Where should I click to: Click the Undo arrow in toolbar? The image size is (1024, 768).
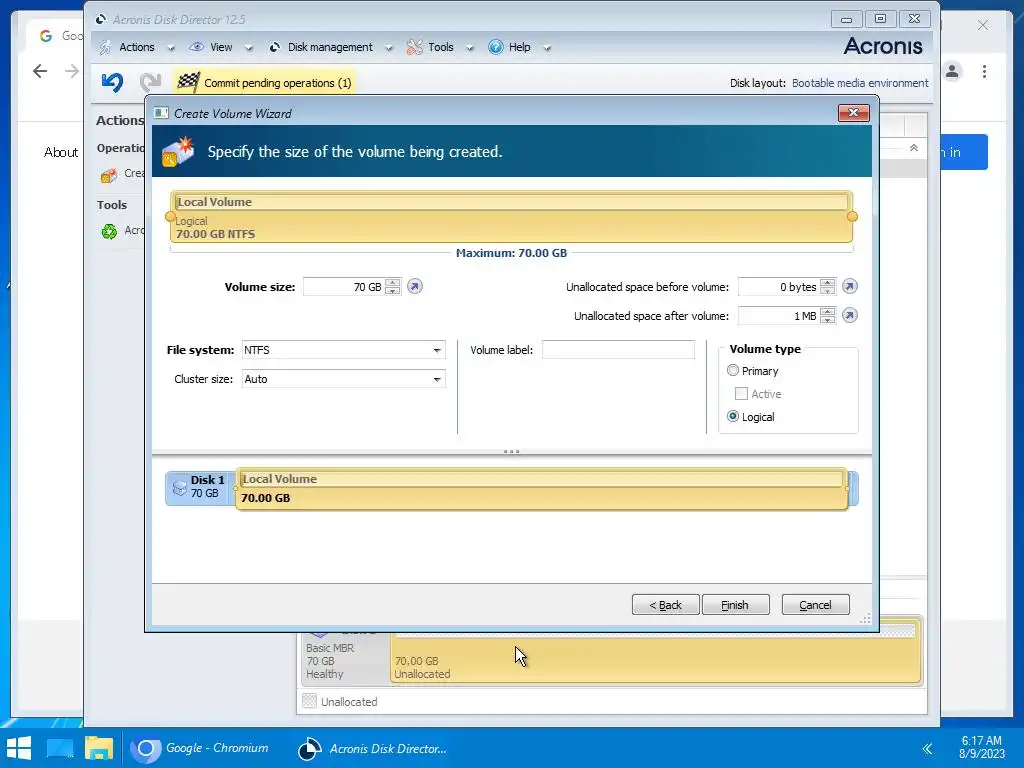(112, 82)
